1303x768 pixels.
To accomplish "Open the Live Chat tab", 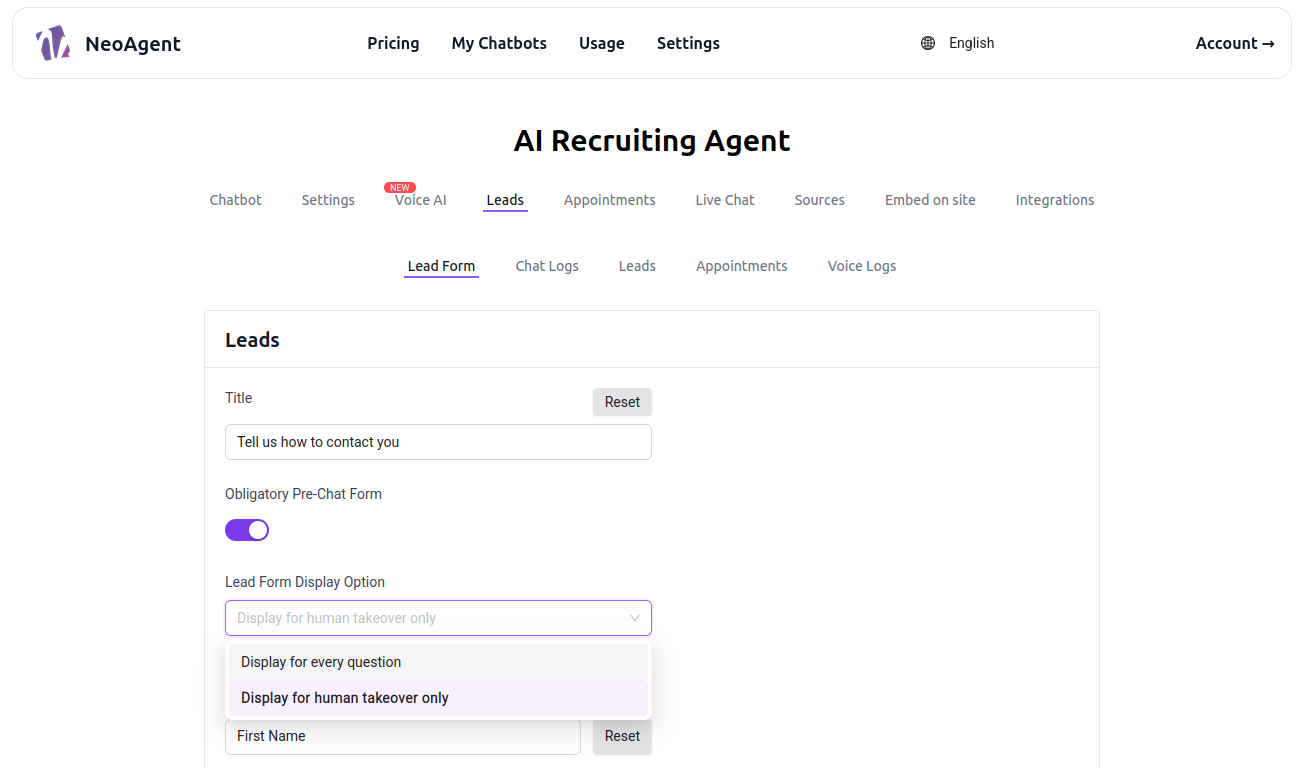I will point(724,200).
